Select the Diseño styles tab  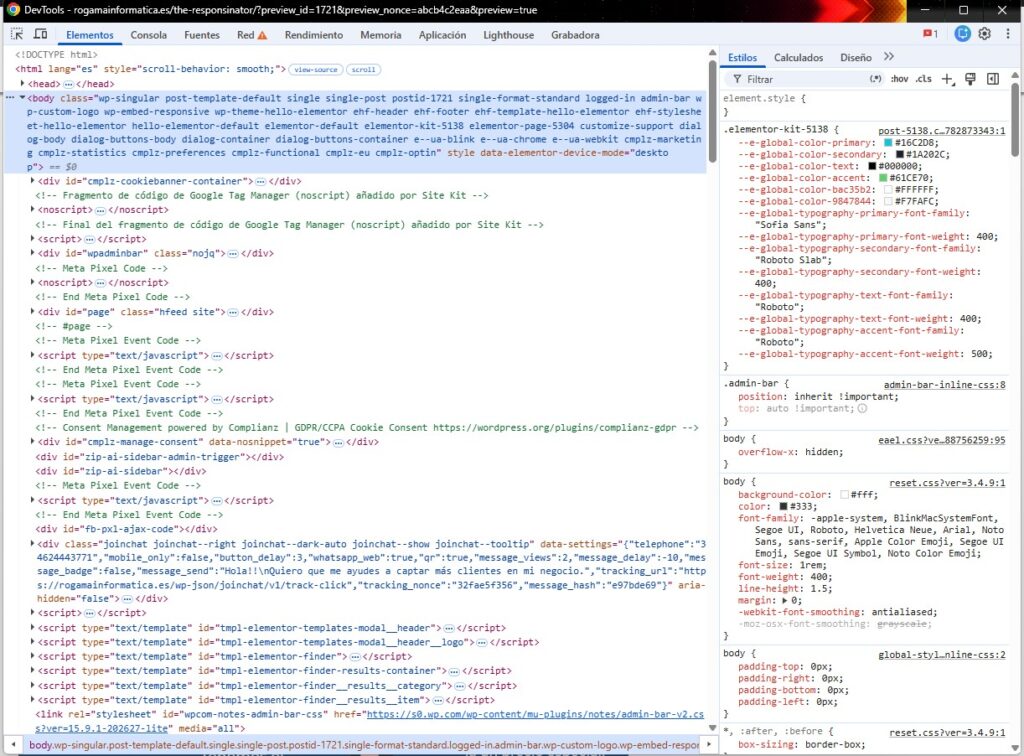pyautogui.click(x=856, y=57)
